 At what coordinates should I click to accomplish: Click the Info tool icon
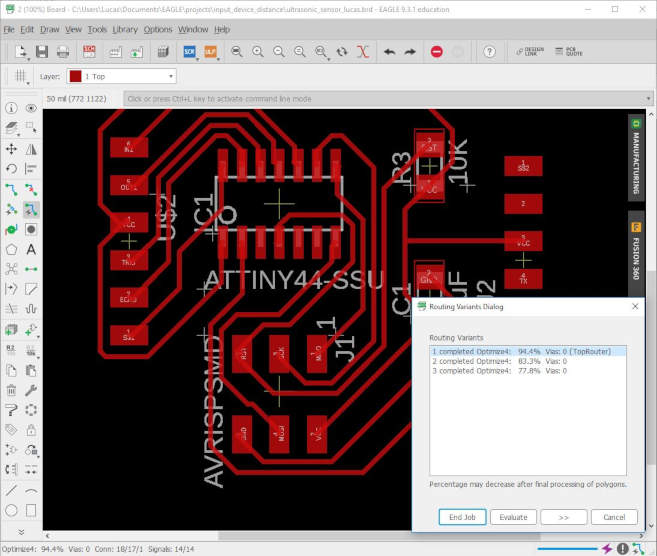pos(11,108)
